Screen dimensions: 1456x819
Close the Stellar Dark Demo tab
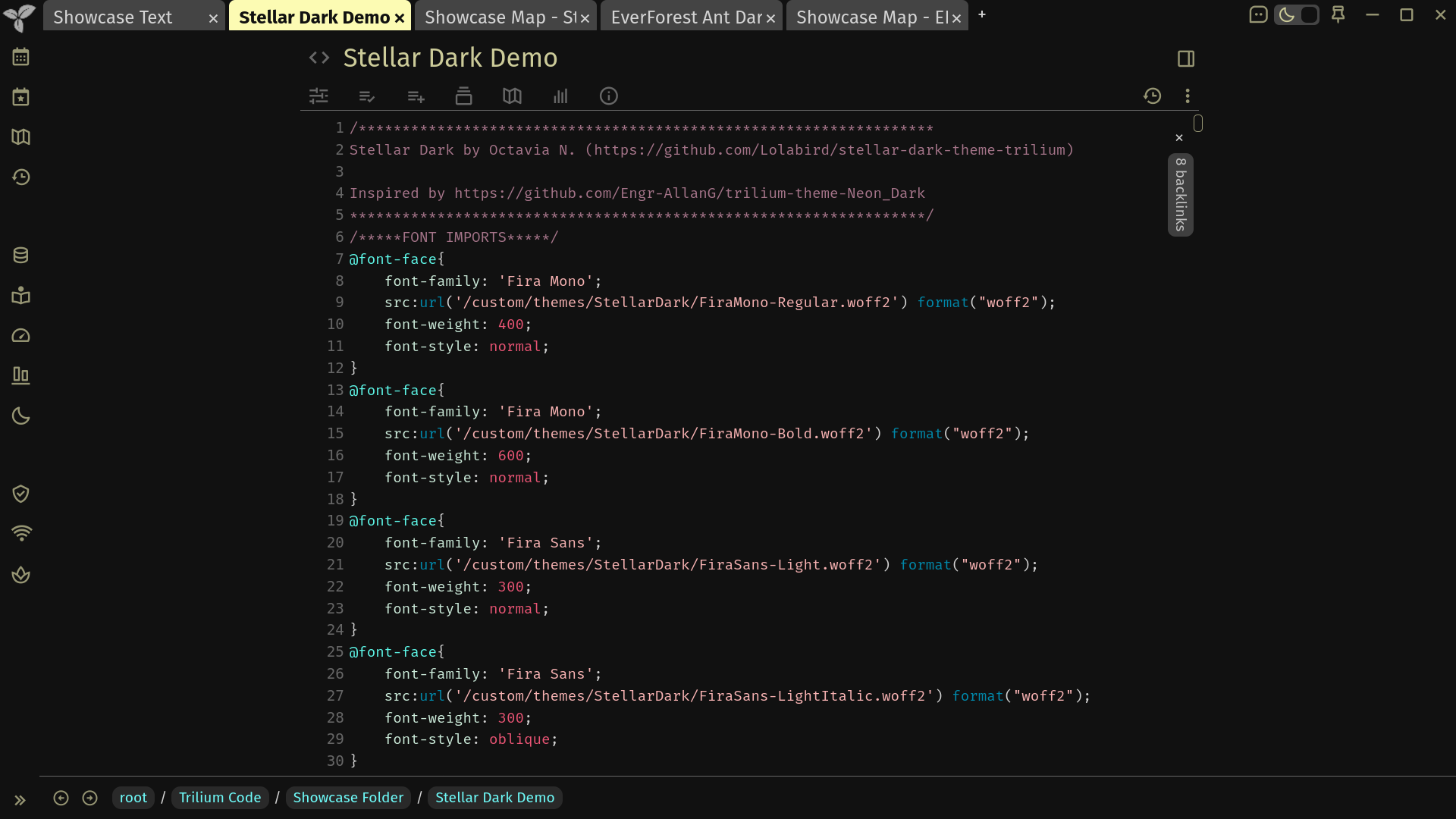click(x=400, y=18)
